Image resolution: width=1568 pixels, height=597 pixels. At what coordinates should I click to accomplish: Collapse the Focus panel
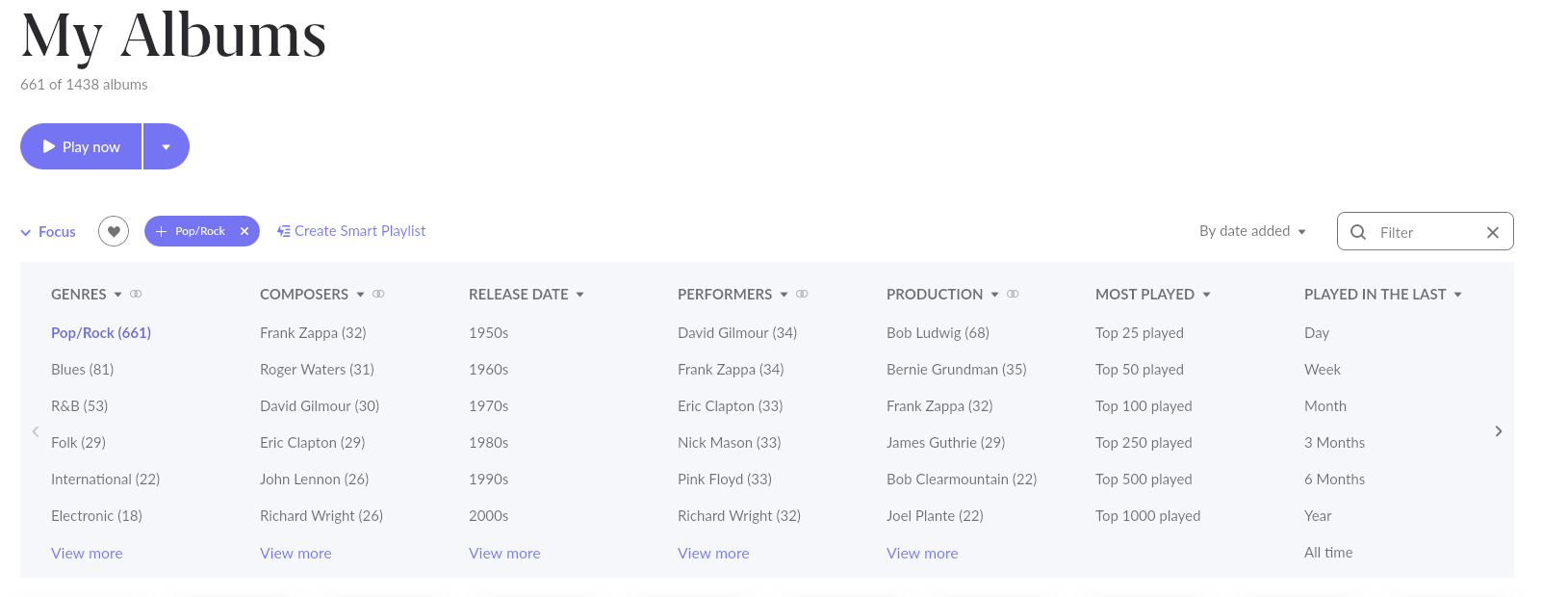(48, 232)
